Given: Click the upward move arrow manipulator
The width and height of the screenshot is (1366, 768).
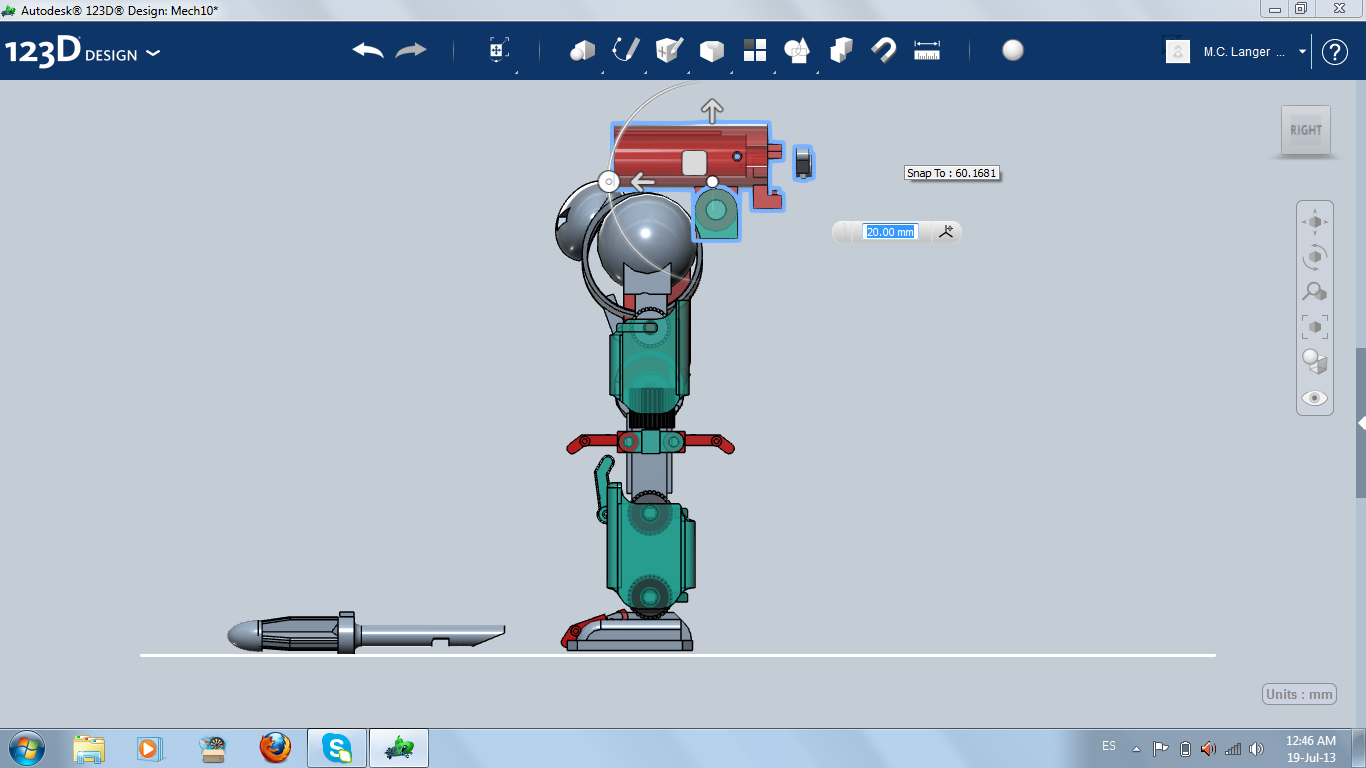Looking at the screenshot, I should coord(711,110).
